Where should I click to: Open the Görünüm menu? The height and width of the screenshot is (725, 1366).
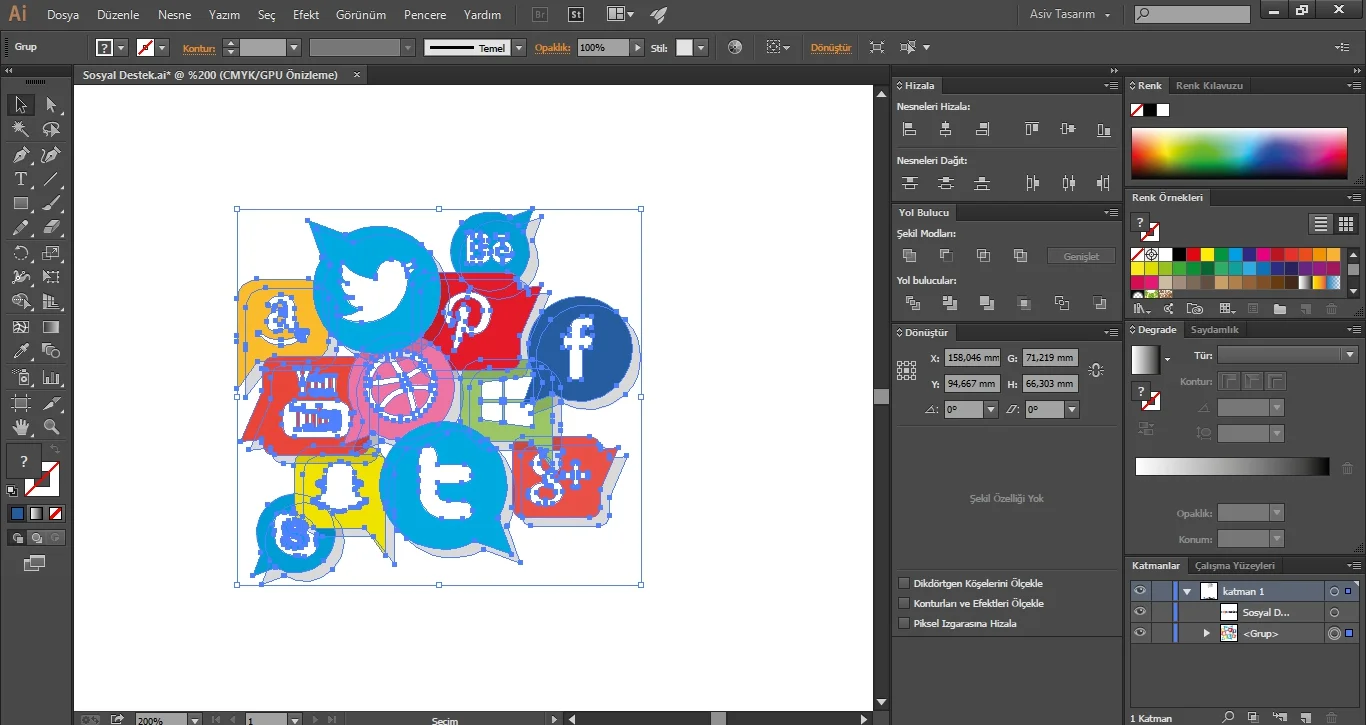[x=361, y=15]
